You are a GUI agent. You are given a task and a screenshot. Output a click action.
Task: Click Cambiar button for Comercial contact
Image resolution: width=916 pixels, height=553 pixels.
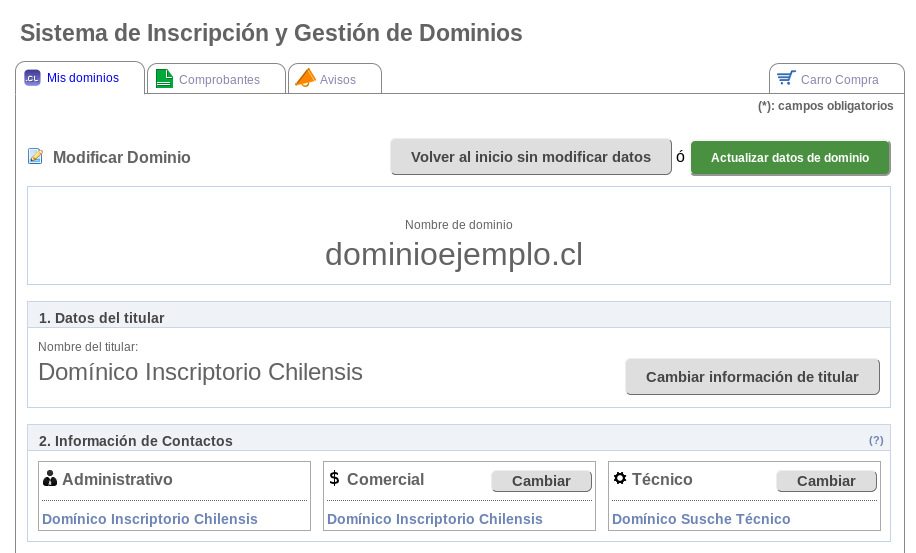point(541,481)
